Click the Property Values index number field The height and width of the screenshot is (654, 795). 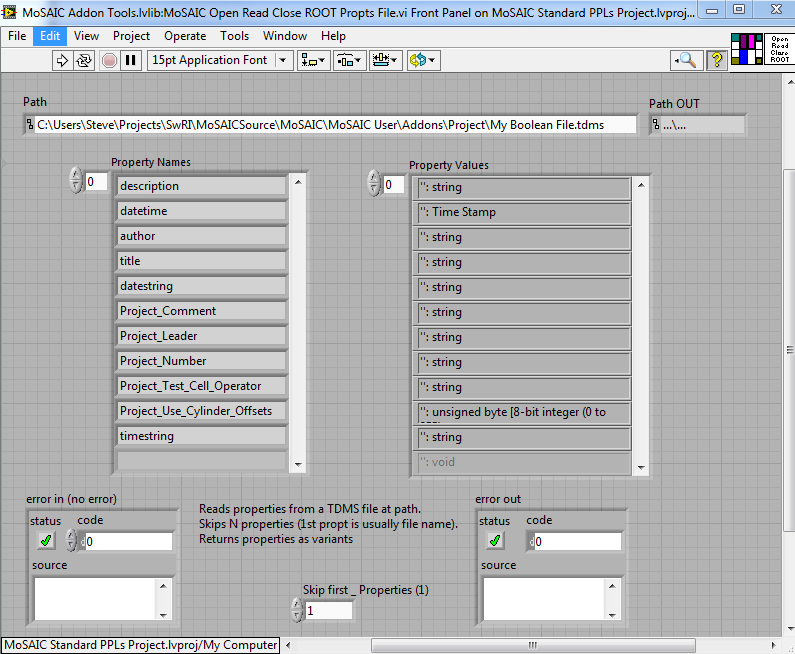click(393, 185)
